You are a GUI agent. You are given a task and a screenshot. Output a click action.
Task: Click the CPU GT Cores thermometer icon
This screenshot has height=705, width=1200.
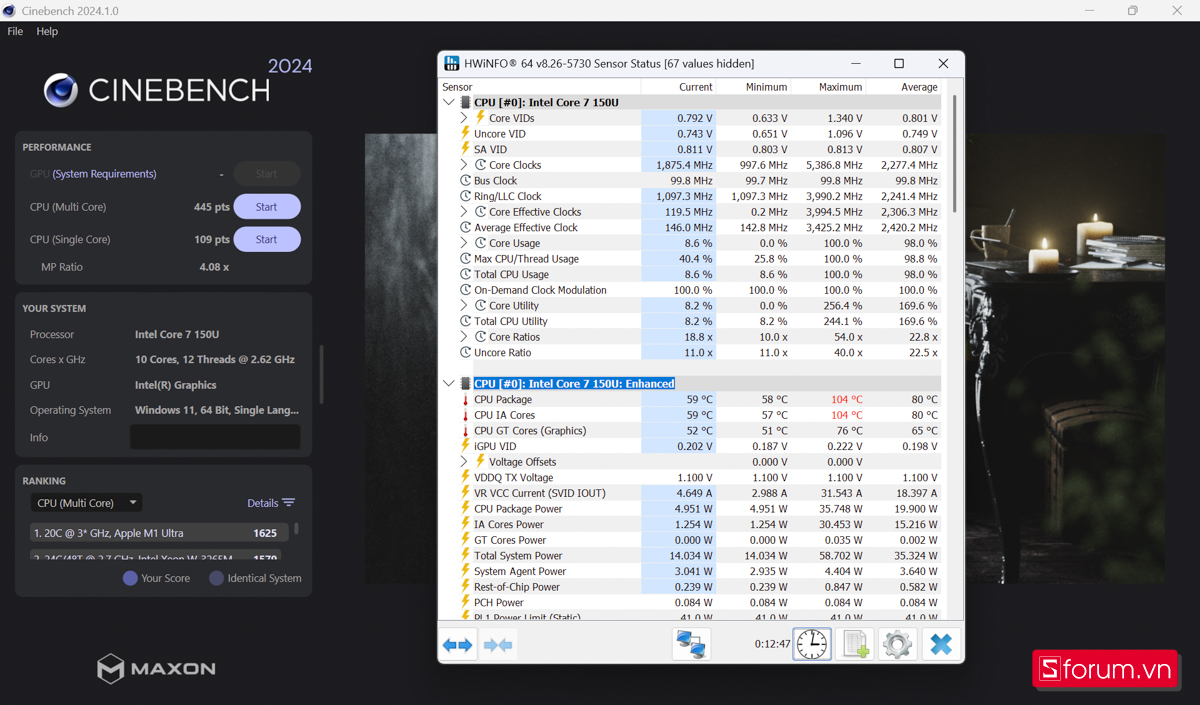tap(465, 430)
